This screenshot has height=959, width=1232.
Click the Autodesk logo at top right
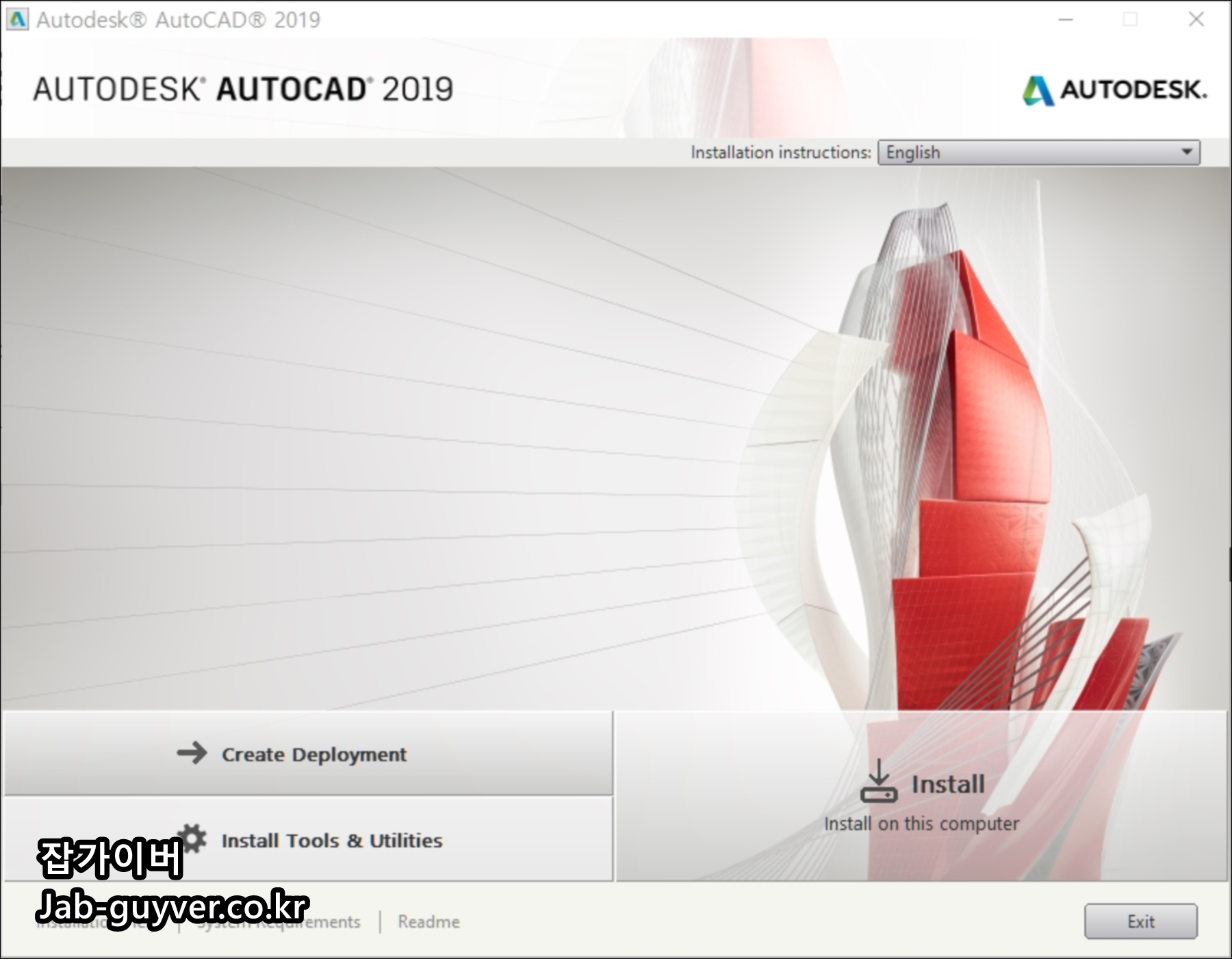pos(1114,90)
